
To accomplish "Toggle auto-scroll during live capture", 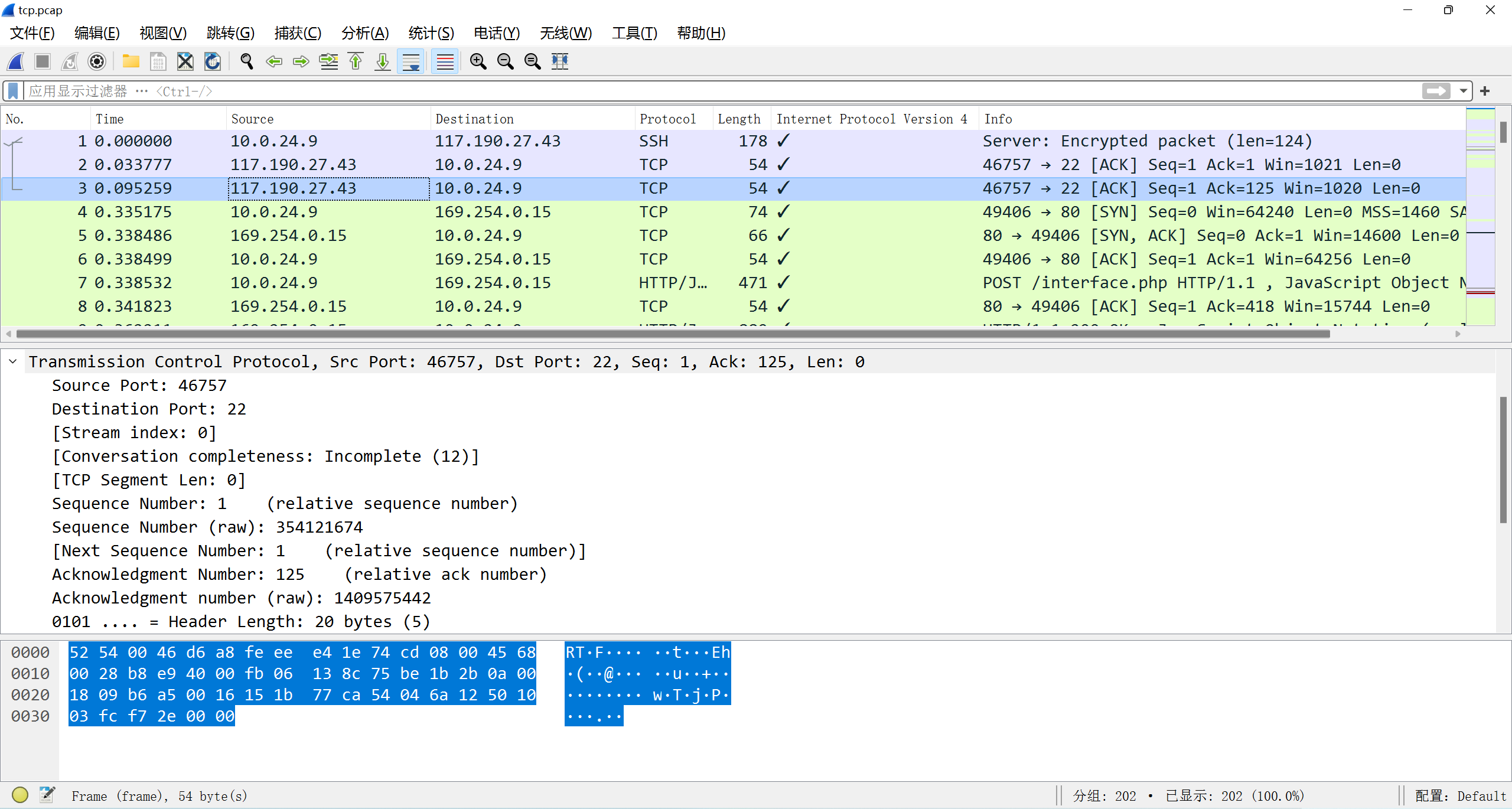I will click(411, 61).
